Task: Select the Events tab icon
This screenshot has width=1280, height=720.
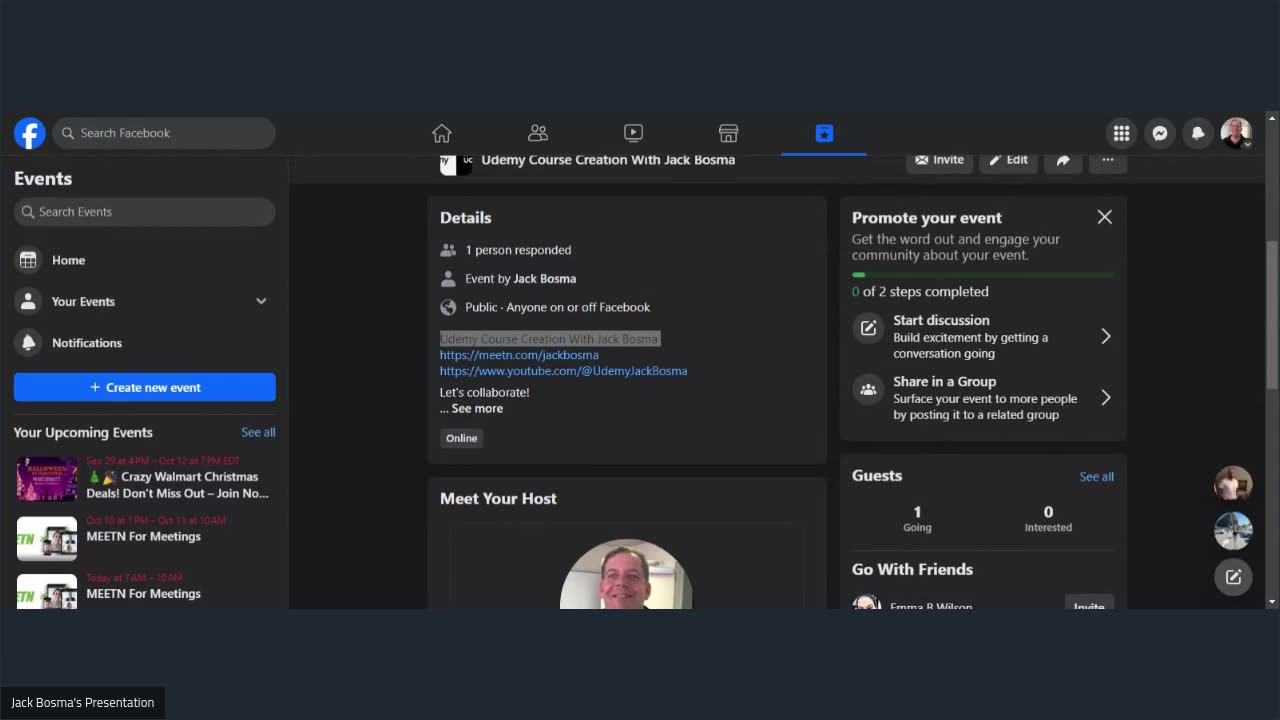Action: point(824,133)
